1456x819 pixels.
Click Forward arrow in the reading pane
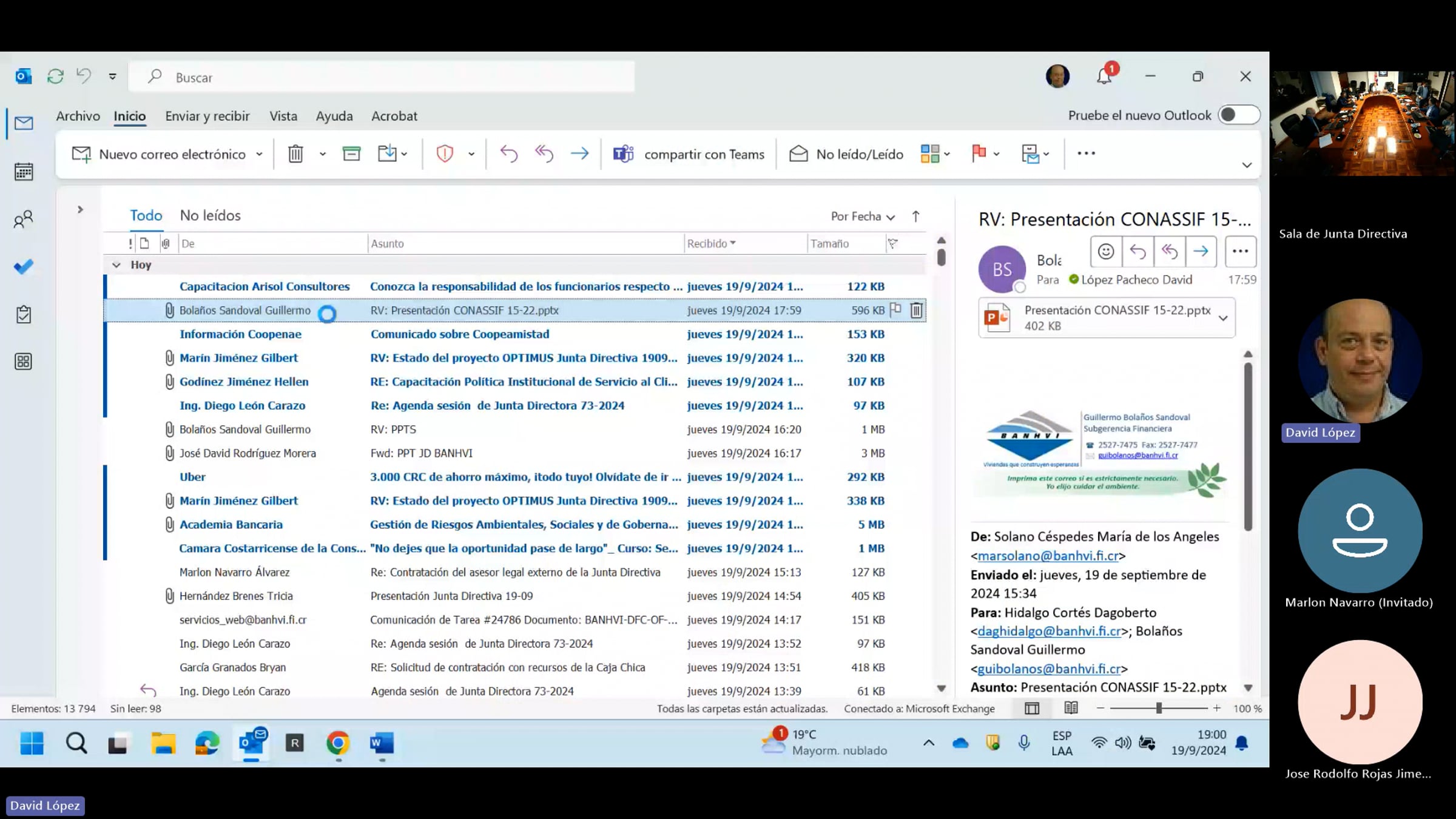pos(1201,251)
